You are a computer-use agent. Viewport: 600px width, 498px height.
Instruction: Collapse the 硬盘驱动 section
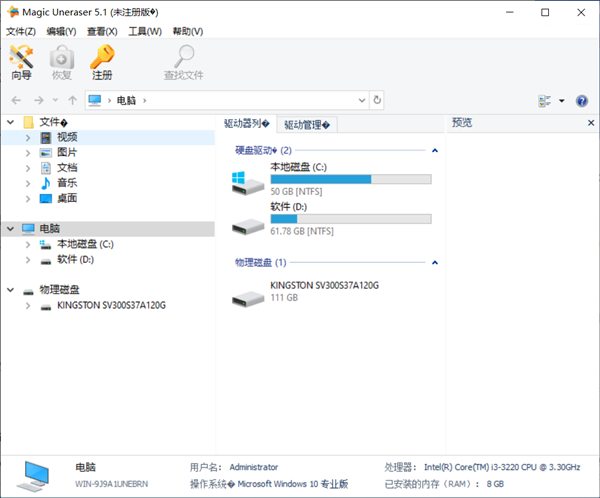[435, 150]
